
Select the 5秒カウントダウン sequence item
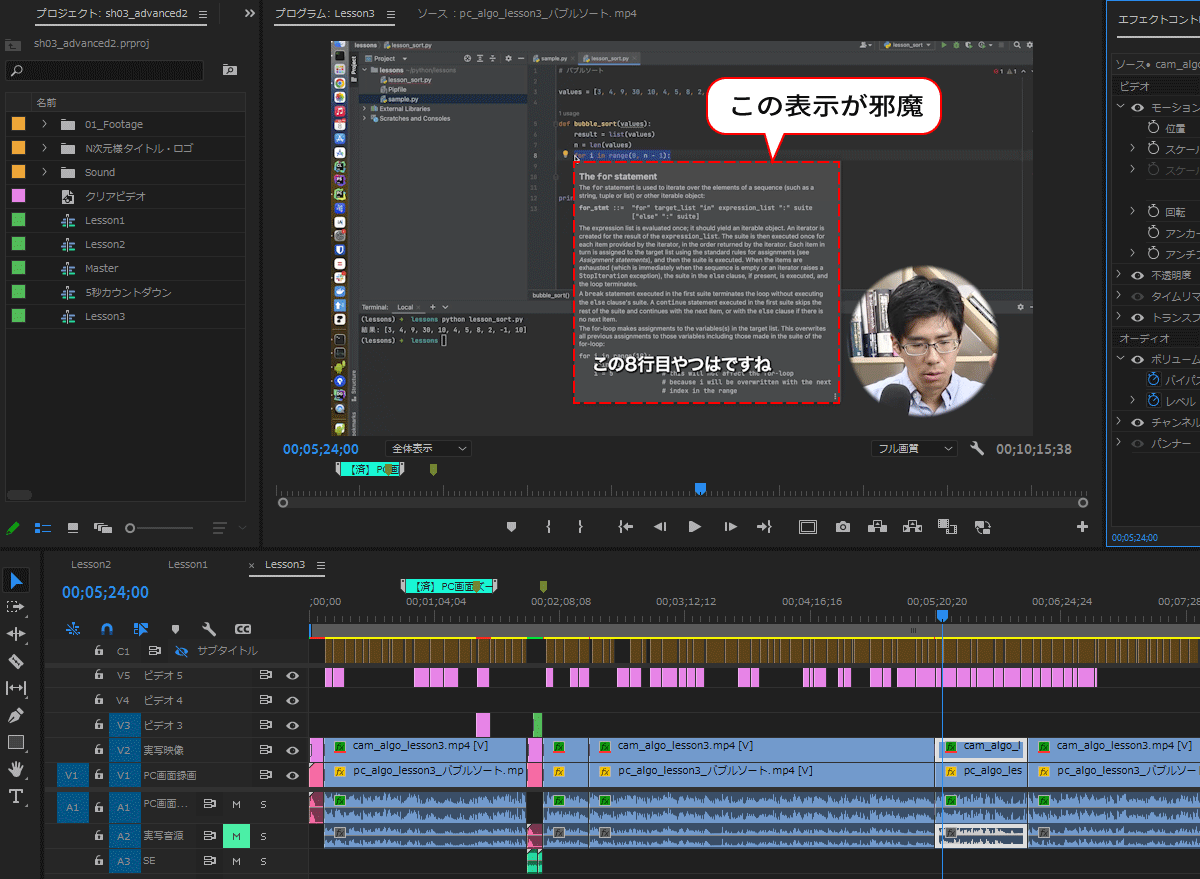pyautogui.click(x=128, y=292)
